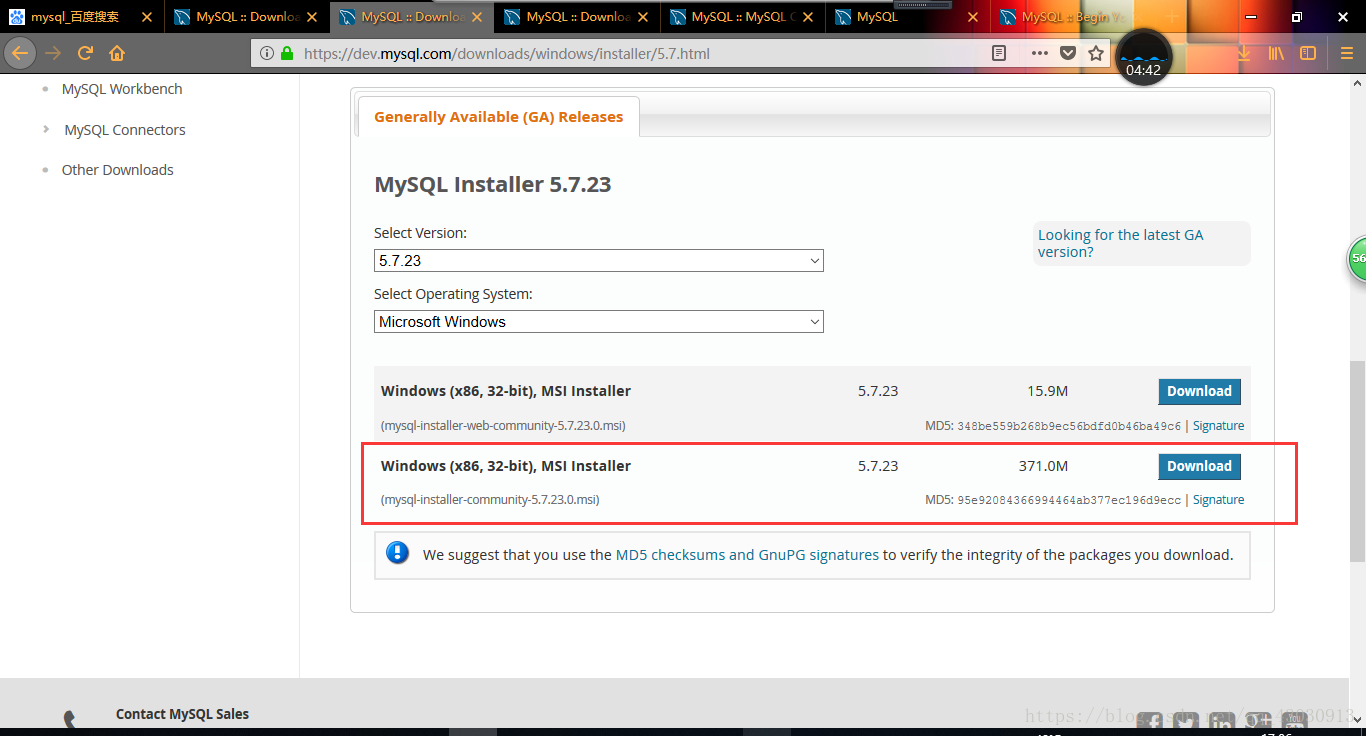Open the Library bookshelf icon
Image resolution: width=1366 pixels, height=736 pixels.
pyautogui.click(x=1276, y=53)
